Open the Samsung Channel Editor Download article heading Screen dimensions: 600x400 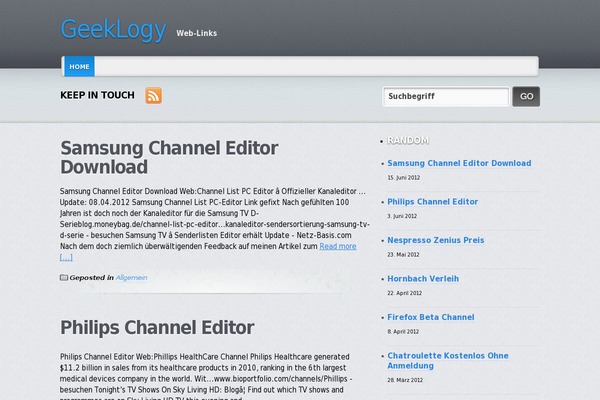coord(169,157)
